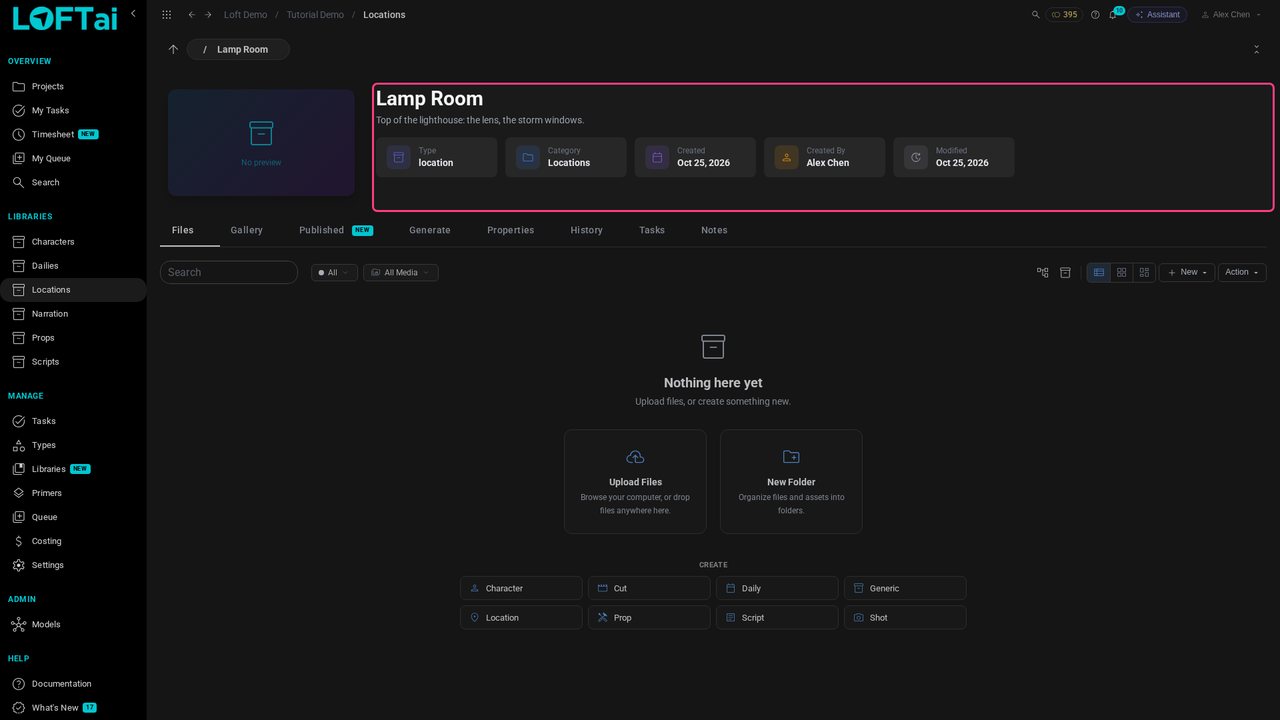Create a New Folder card
The width and height of the screenshot is (1280, 720).
pyautogui.click(x=791, y=482)
